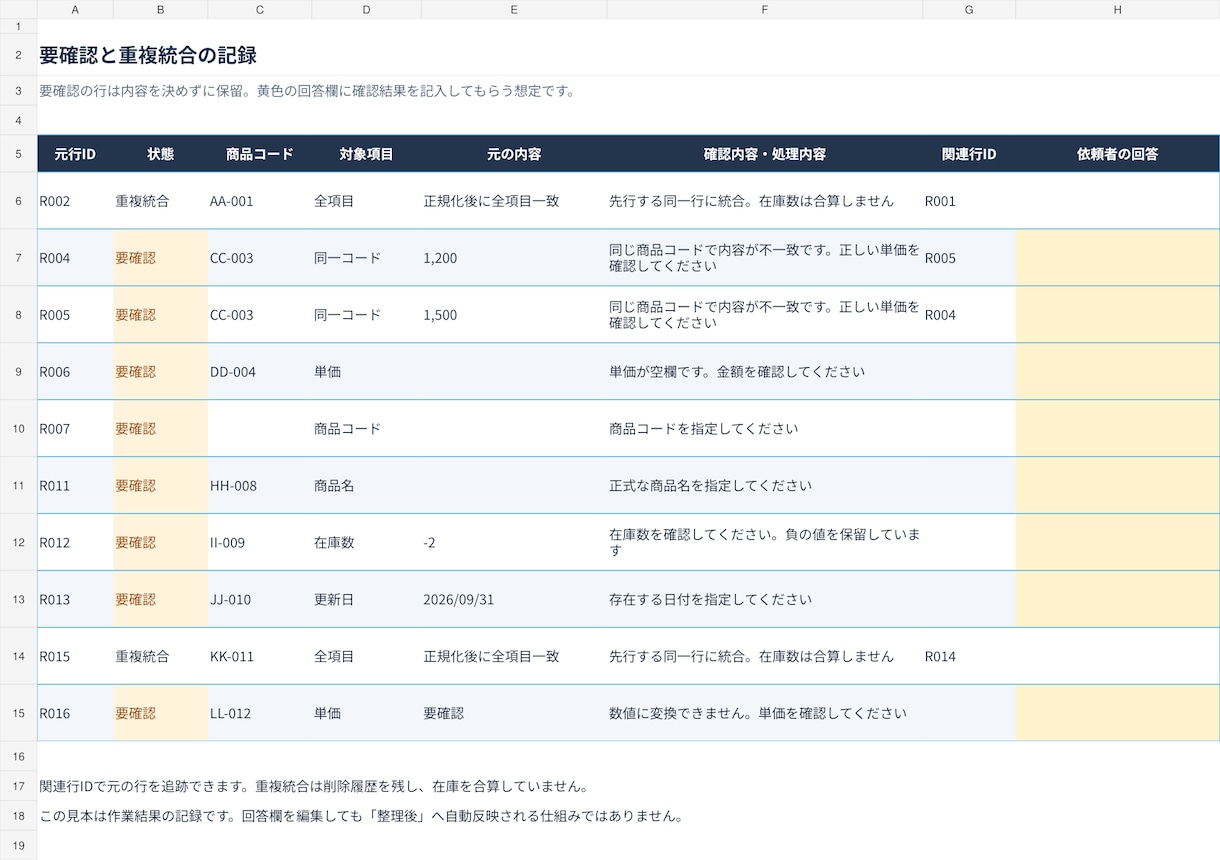Click the 対象項目 header cell
The image size is (1220, 860).
[366, 154]
